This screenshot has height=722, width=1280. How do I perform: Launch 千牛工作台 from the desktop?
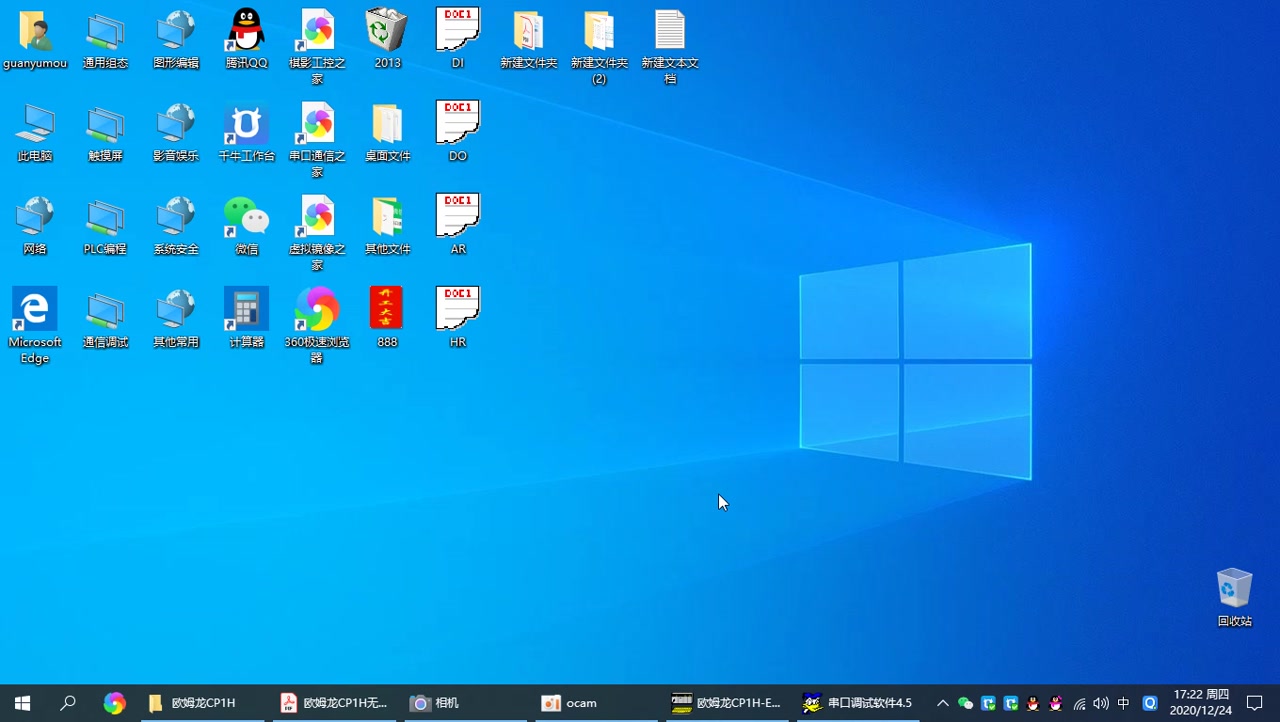(246, 133)
